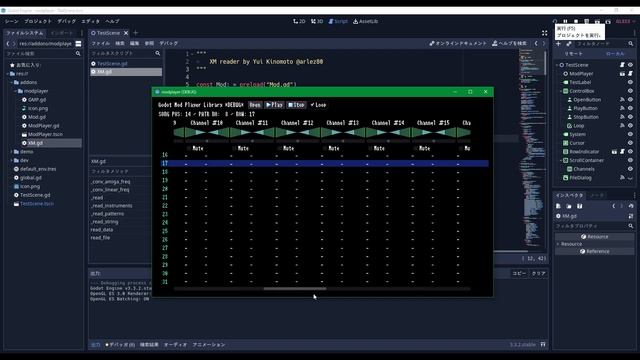Open the AssetLib workspace
The image size is (640, 360).
(365, 21)
